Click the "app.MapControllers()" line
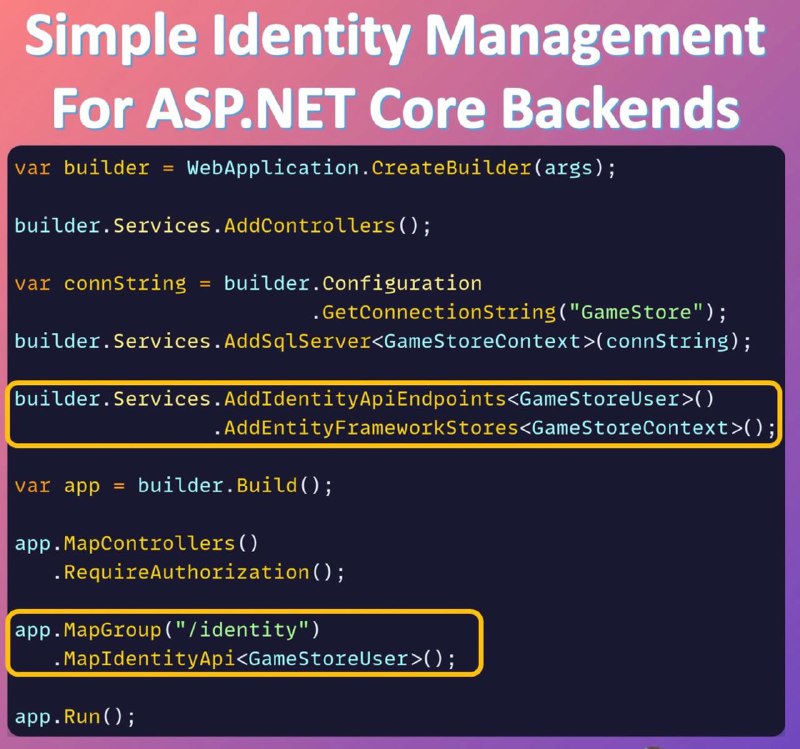This screenshot has height=749, width=800. [x=137, y=543]
